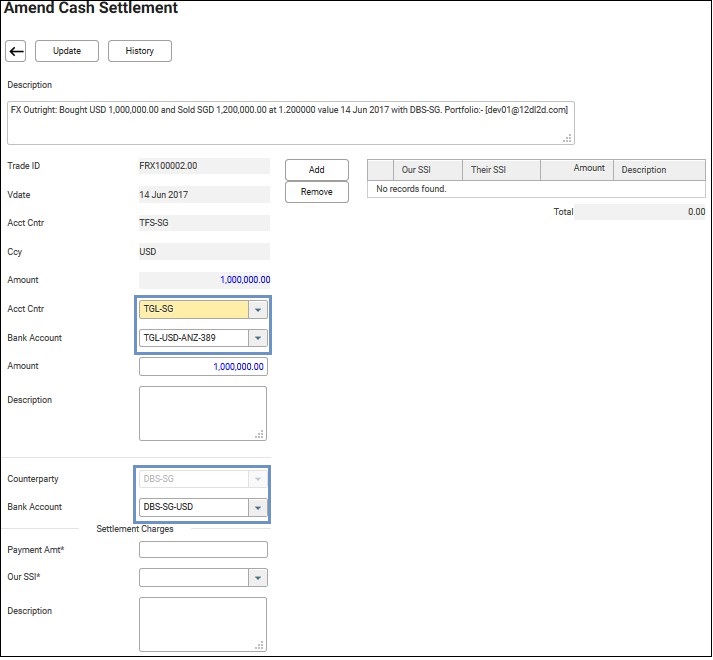Click the Description column header in table
Screen dimensions: 713x660
click(658, 170)
